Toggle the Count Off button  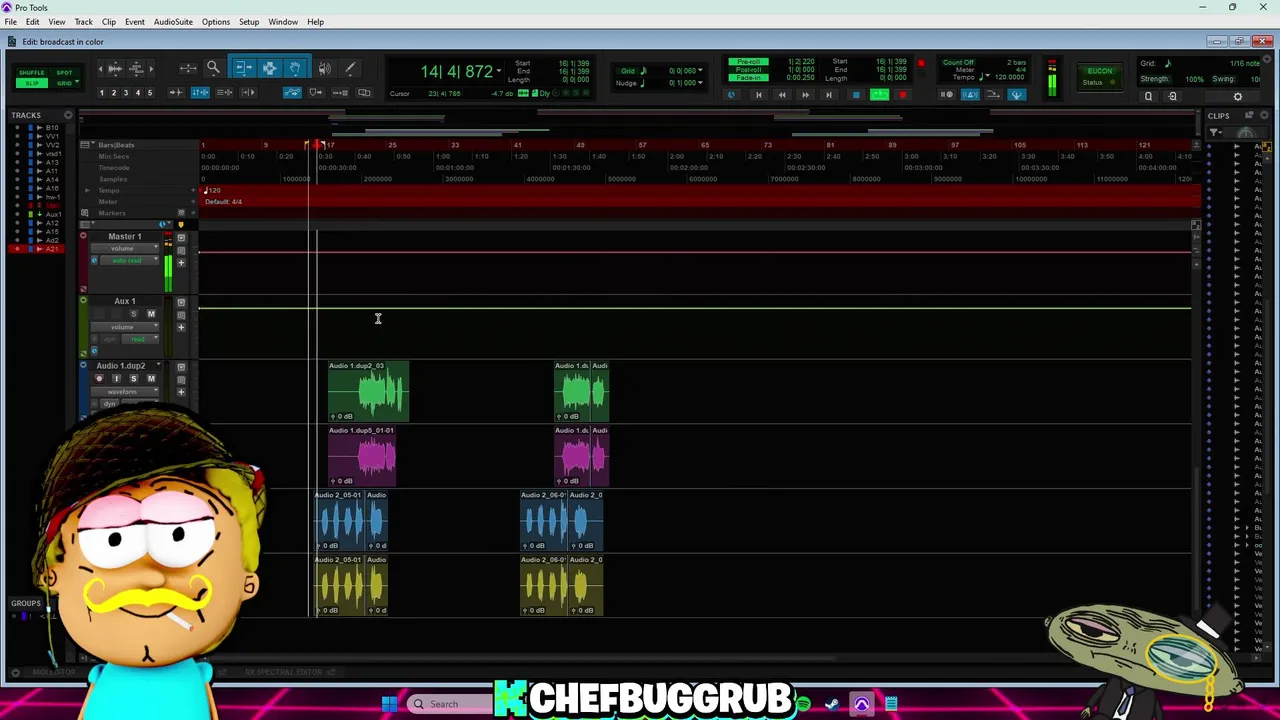pyautogui.click(x=957, y=62)
